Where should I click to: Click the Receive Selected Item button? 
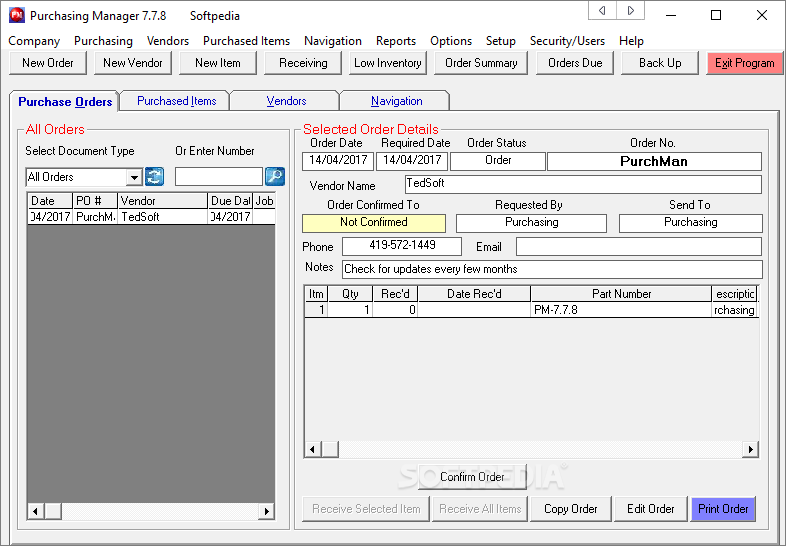point(366,508)
